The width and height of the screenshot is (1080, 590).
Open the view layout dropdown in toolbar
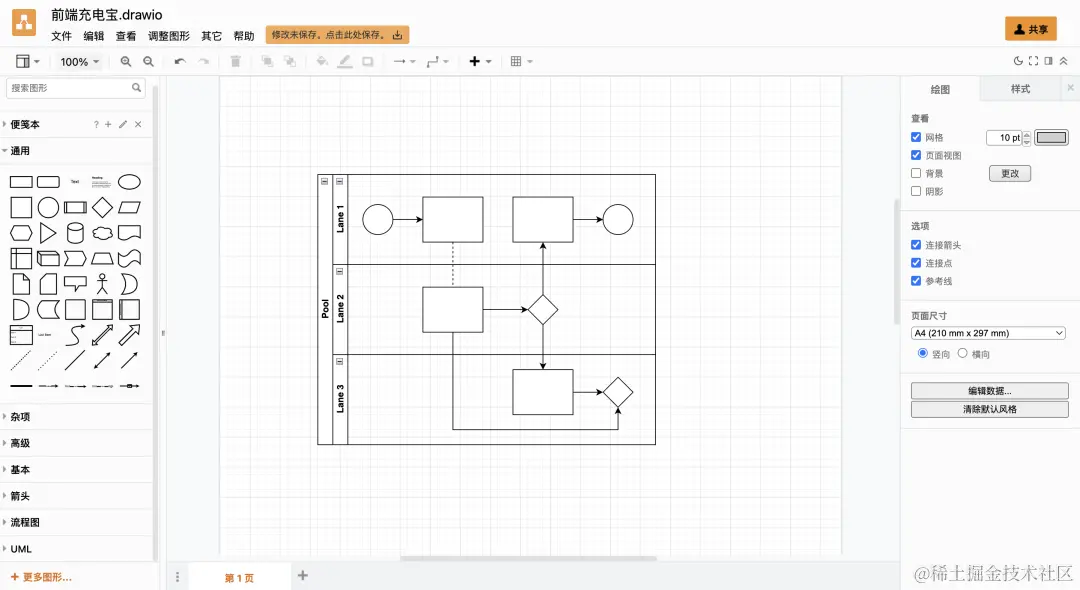(28, 61)
